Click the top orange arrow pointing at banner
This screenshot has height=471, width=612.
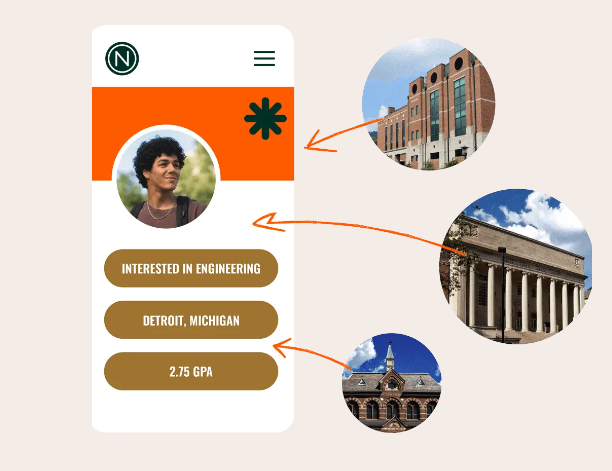343,135
